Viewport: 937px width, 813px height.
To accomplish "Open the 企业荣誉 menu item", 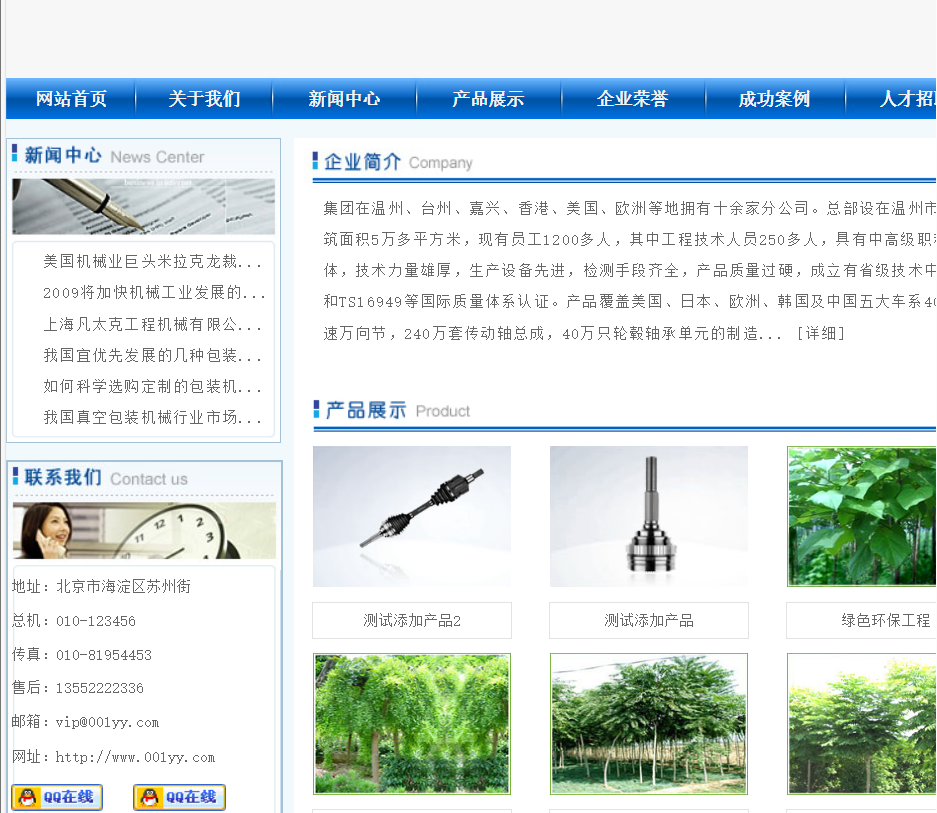I will (632, 99).
